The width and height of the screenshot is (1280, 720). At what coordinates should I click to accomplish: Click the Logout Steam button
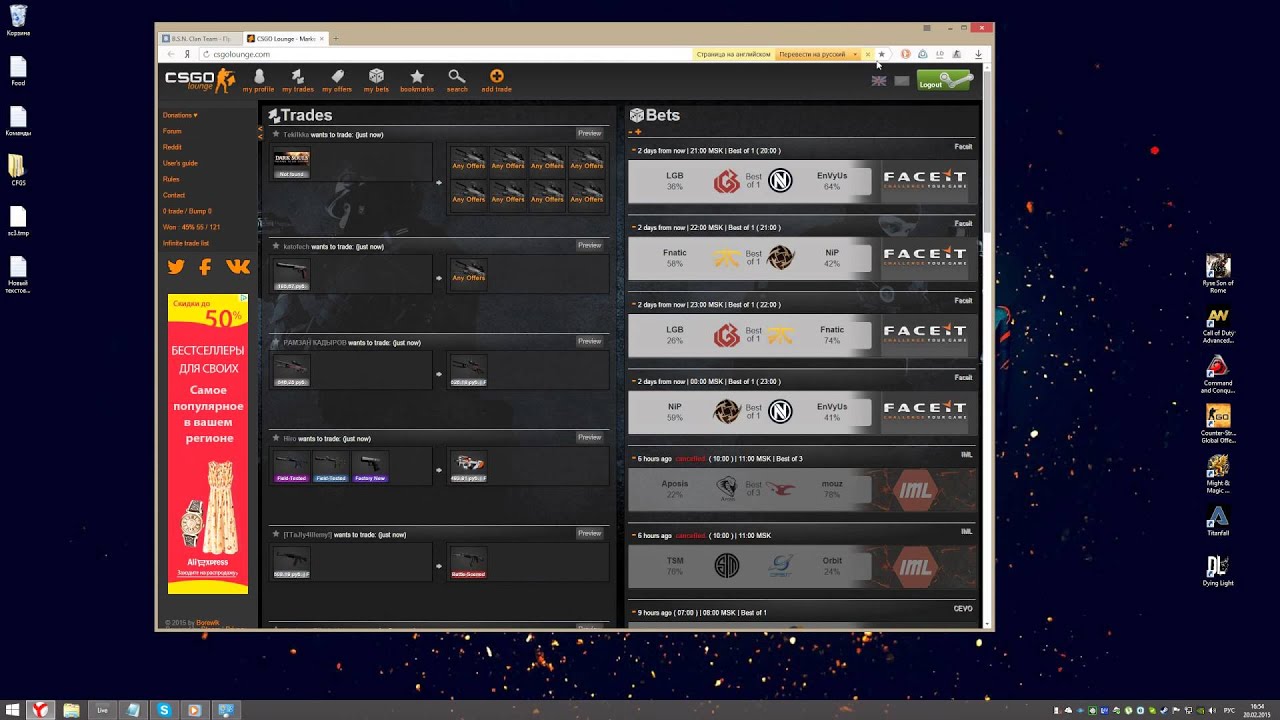944,81
